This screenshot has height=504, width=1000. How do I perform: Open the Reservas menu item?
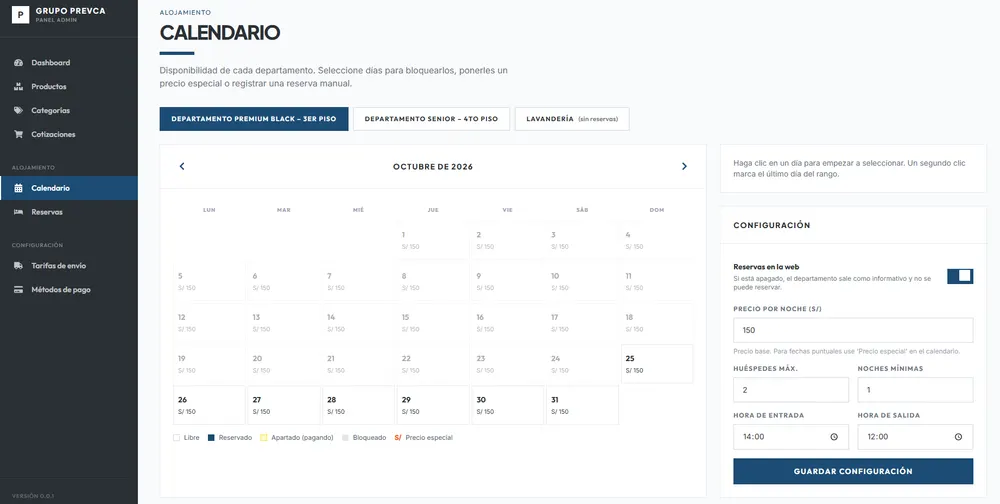(69, 212)
